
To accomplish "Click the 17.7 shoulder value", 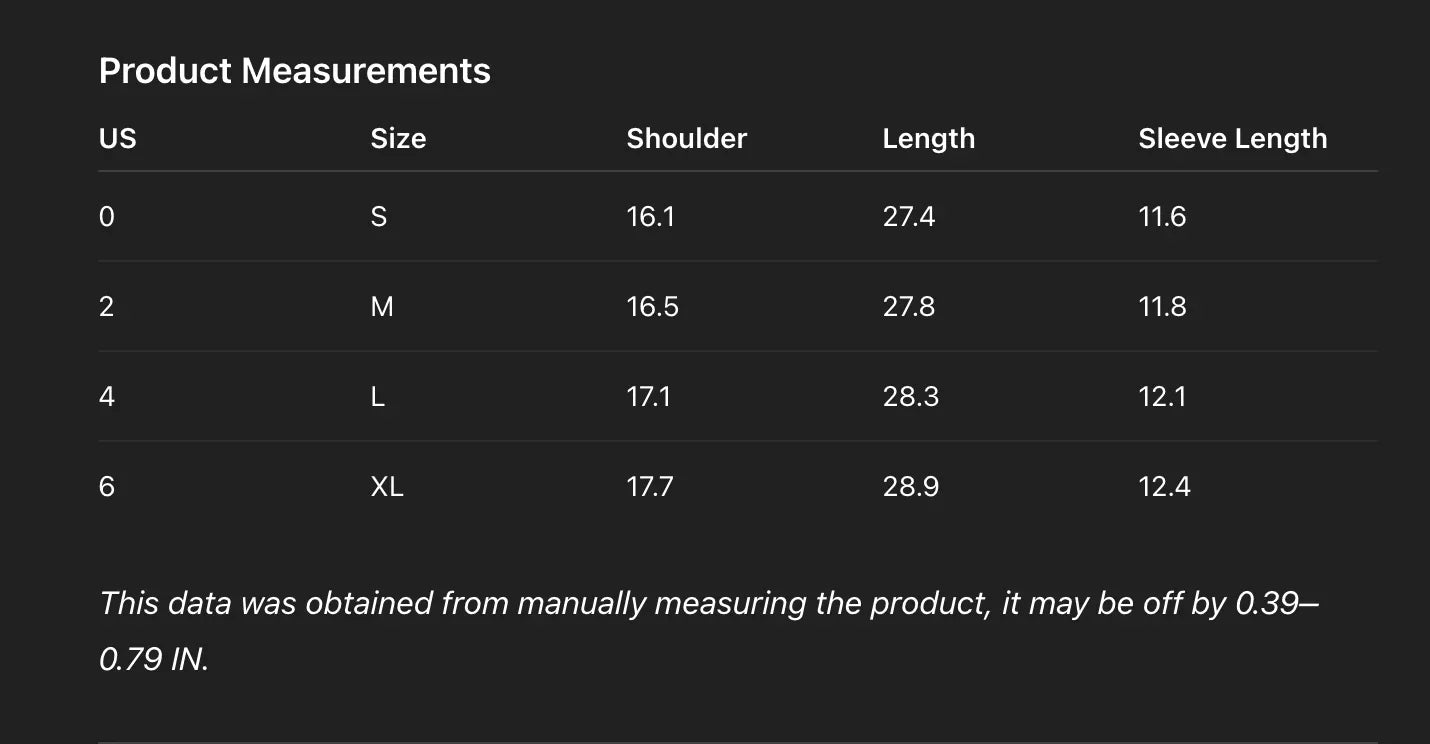I will tap(650, 486).
